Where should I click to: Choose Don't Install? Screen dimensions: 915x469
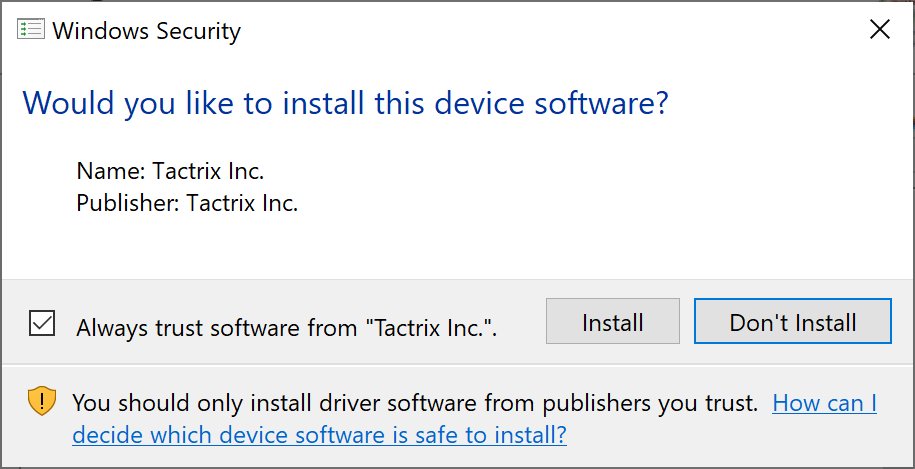[792, 321]
